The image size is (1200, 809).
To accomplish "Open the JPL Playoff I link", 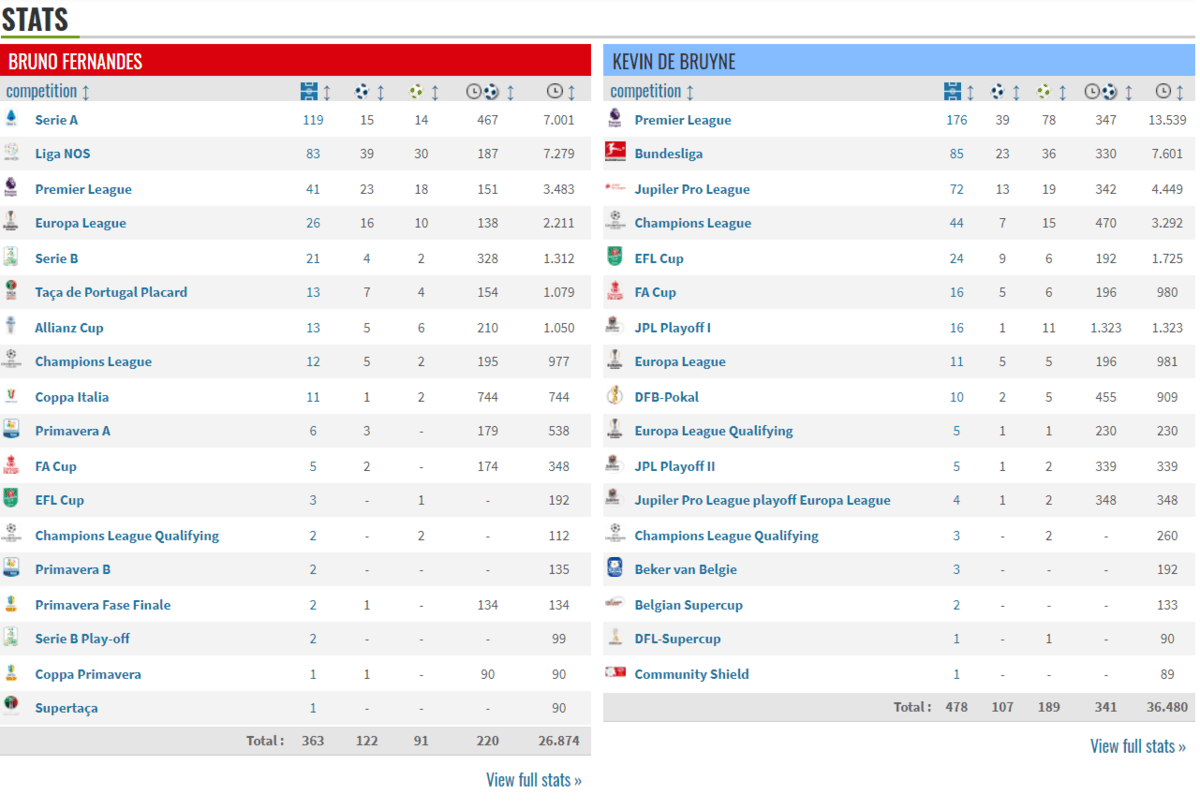I will (673, 327).
